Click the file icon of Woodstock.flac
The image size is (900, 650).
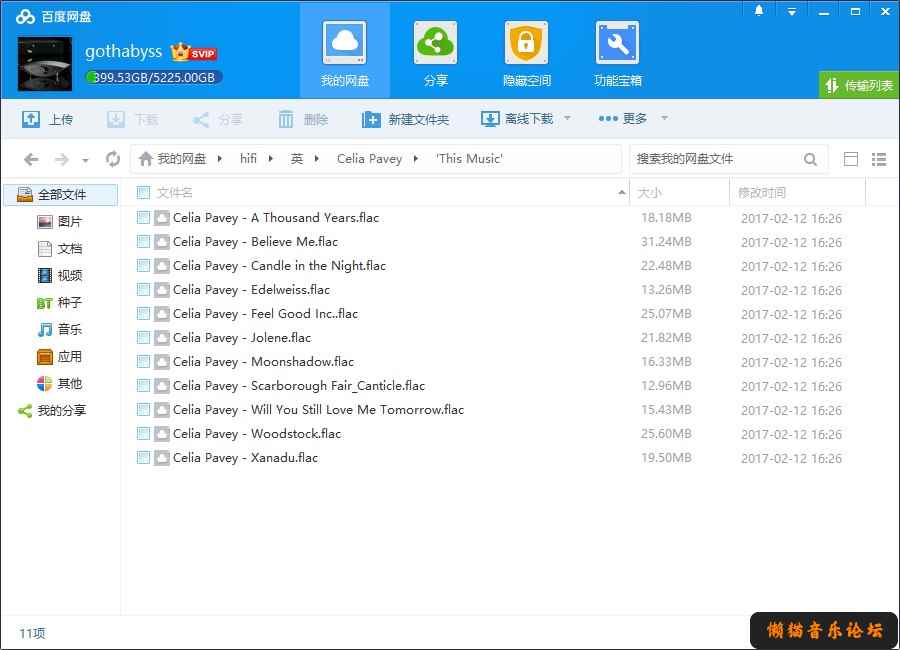click(162, 434)
